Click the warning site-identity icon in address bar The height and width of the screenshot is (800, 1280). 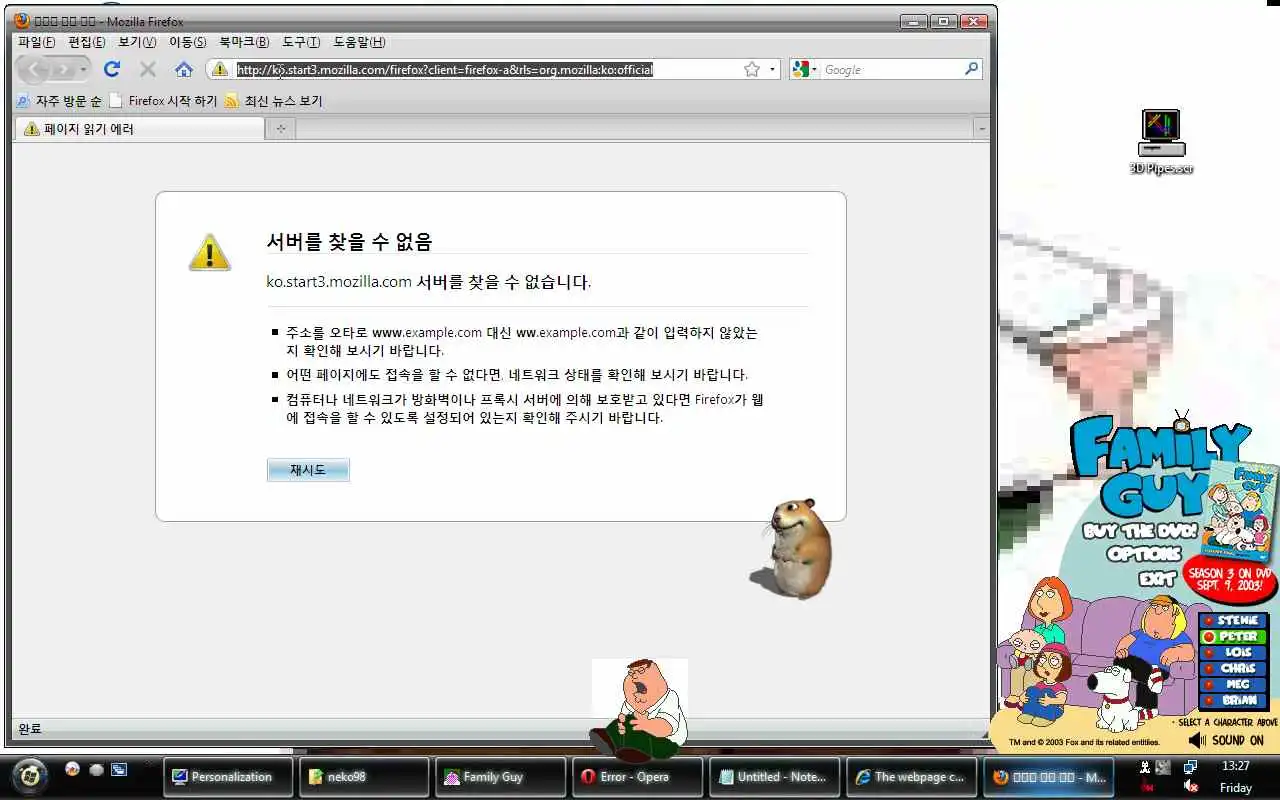[x=220, y=69]
